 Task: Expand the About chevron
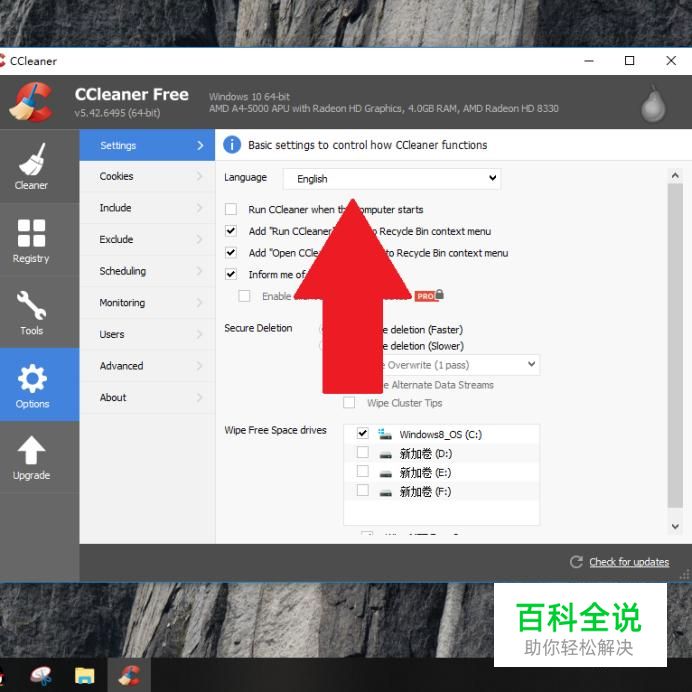click(199, 398)
